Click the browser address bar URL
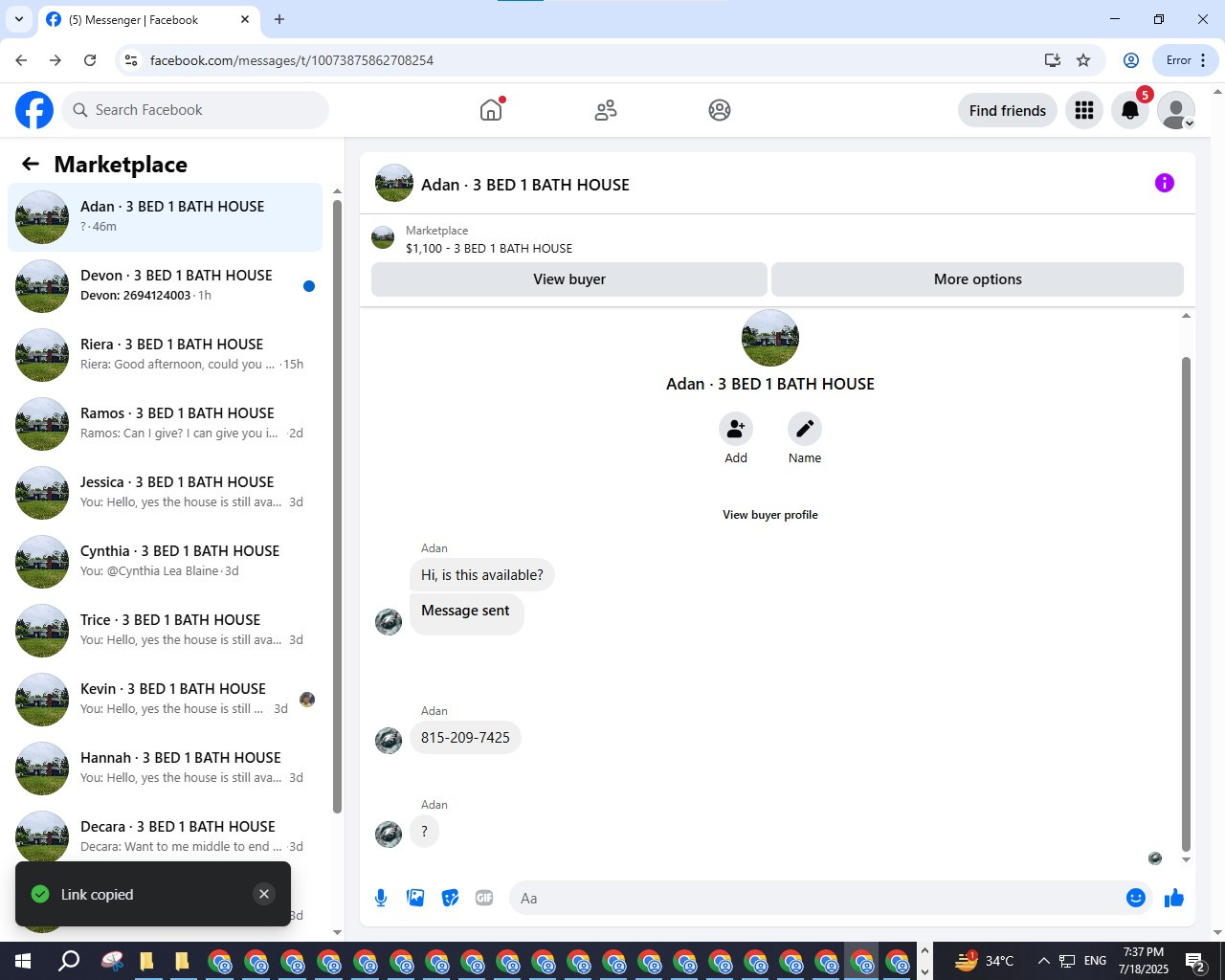1225x980 pixels. [x=292, y=60]
